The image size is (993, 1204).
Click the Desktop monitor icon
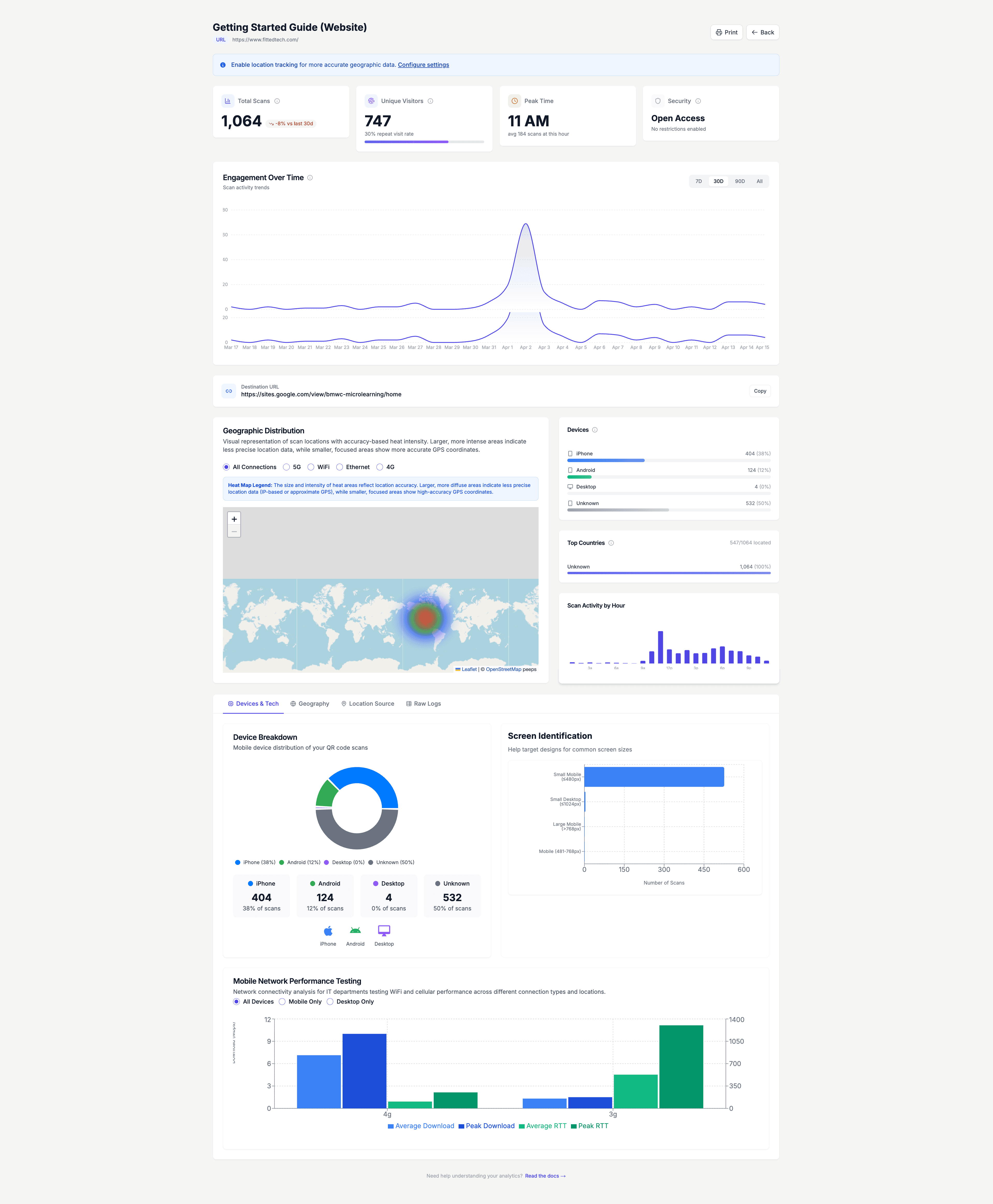(x=383, y=930)
